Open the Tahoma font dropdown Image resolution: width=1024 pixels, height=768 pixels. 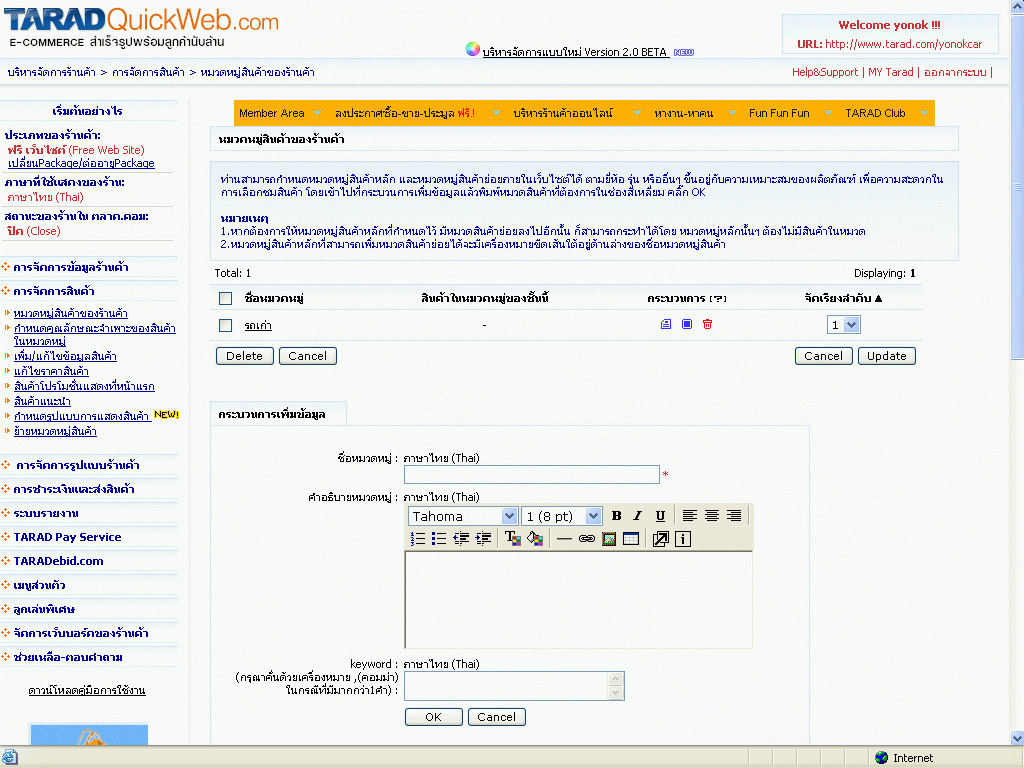[463, 516]
